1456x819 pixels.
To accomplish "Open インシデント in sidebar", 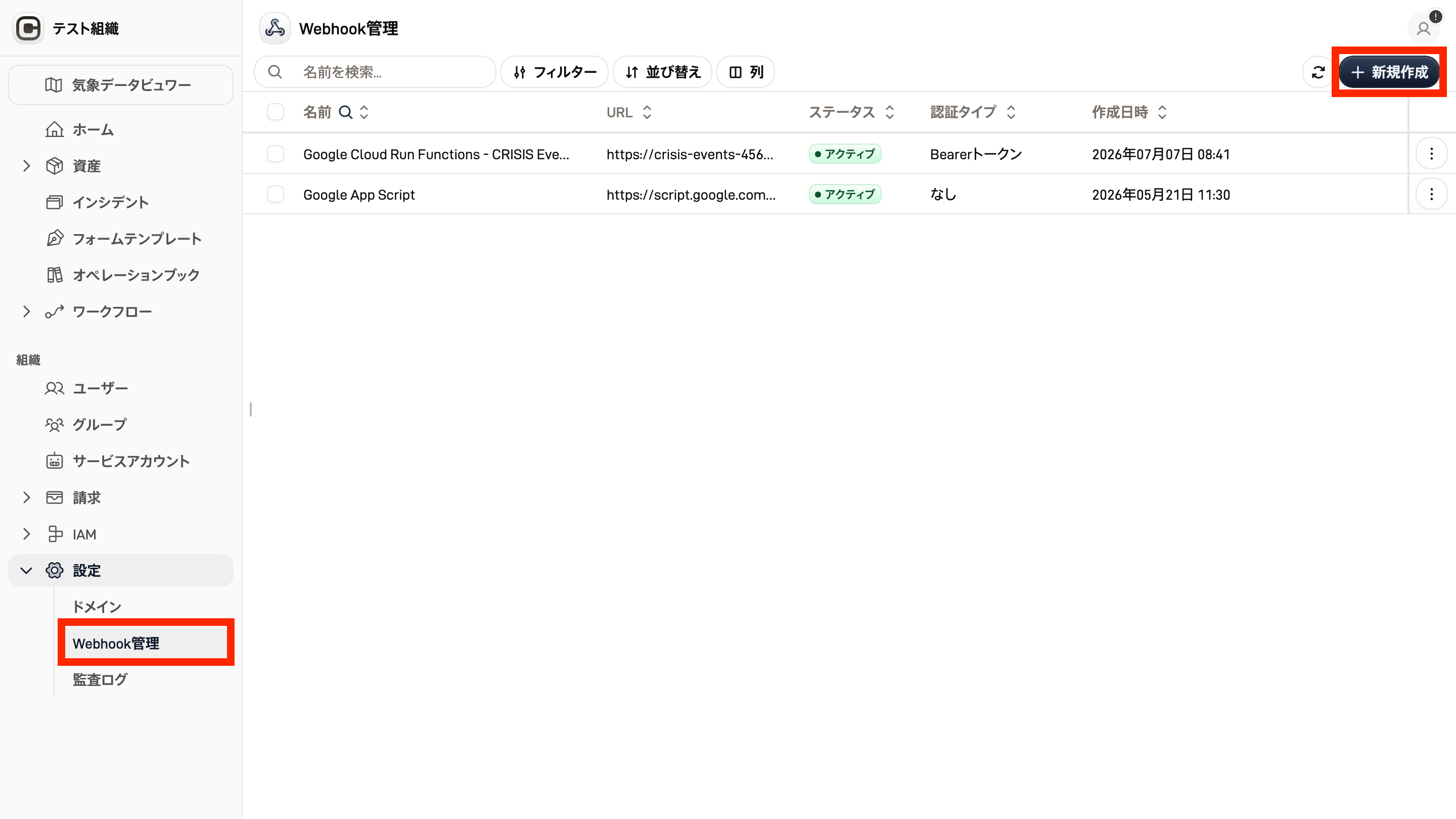I will tap(121, 202).
